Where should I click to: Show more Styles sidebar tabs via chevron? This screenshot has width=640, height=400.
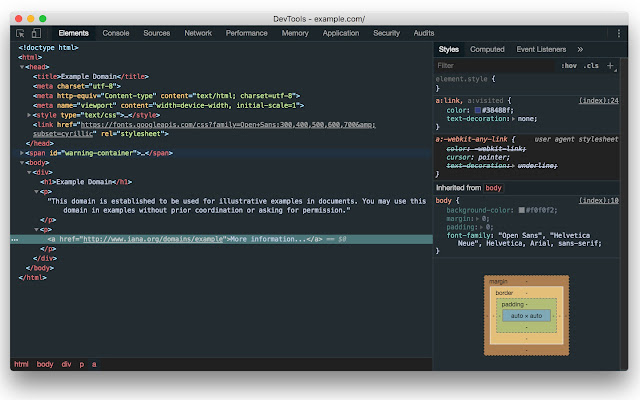581,48
